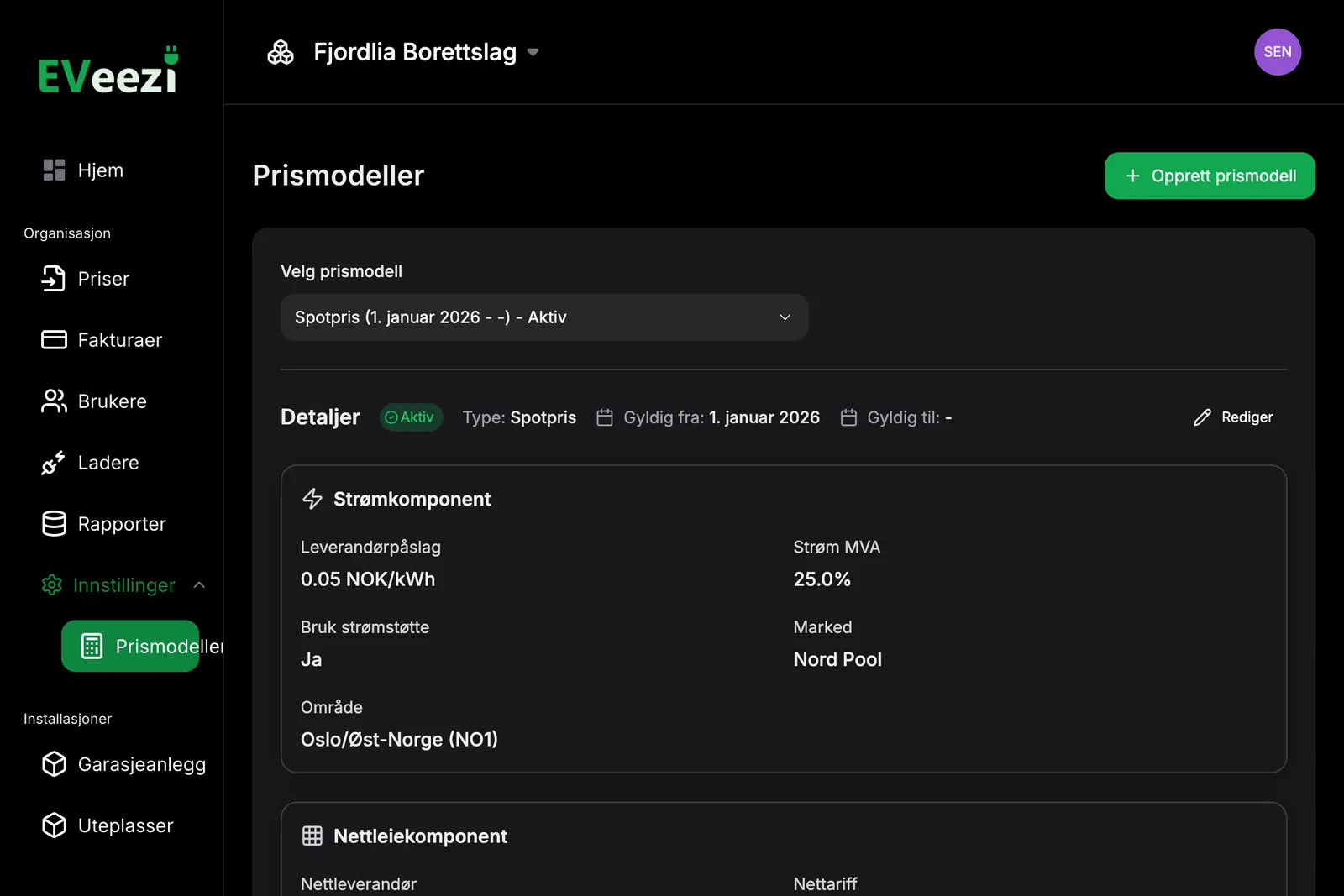Click the 0.05 NOK/kWh value
This screenshot has height=896, width=1344.
tap(368, 579)
